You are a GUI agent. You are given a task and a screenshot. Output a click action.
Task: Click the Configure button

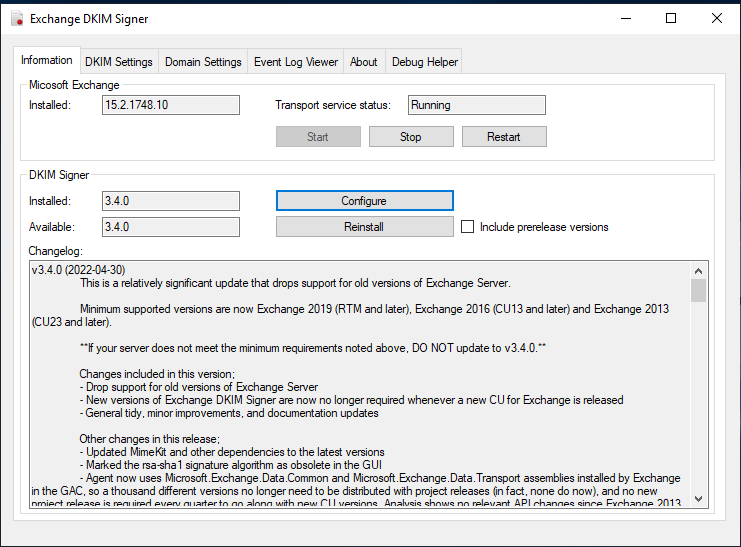[364, 201]
